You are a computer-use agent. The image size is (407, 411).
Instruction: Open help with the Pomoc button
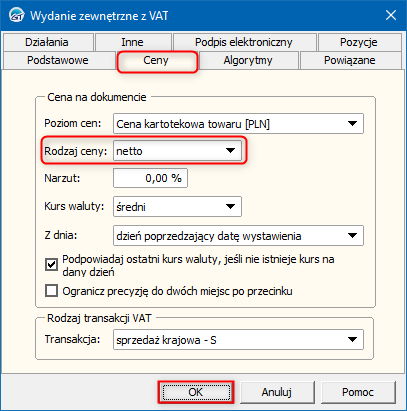tap(358, 392)
